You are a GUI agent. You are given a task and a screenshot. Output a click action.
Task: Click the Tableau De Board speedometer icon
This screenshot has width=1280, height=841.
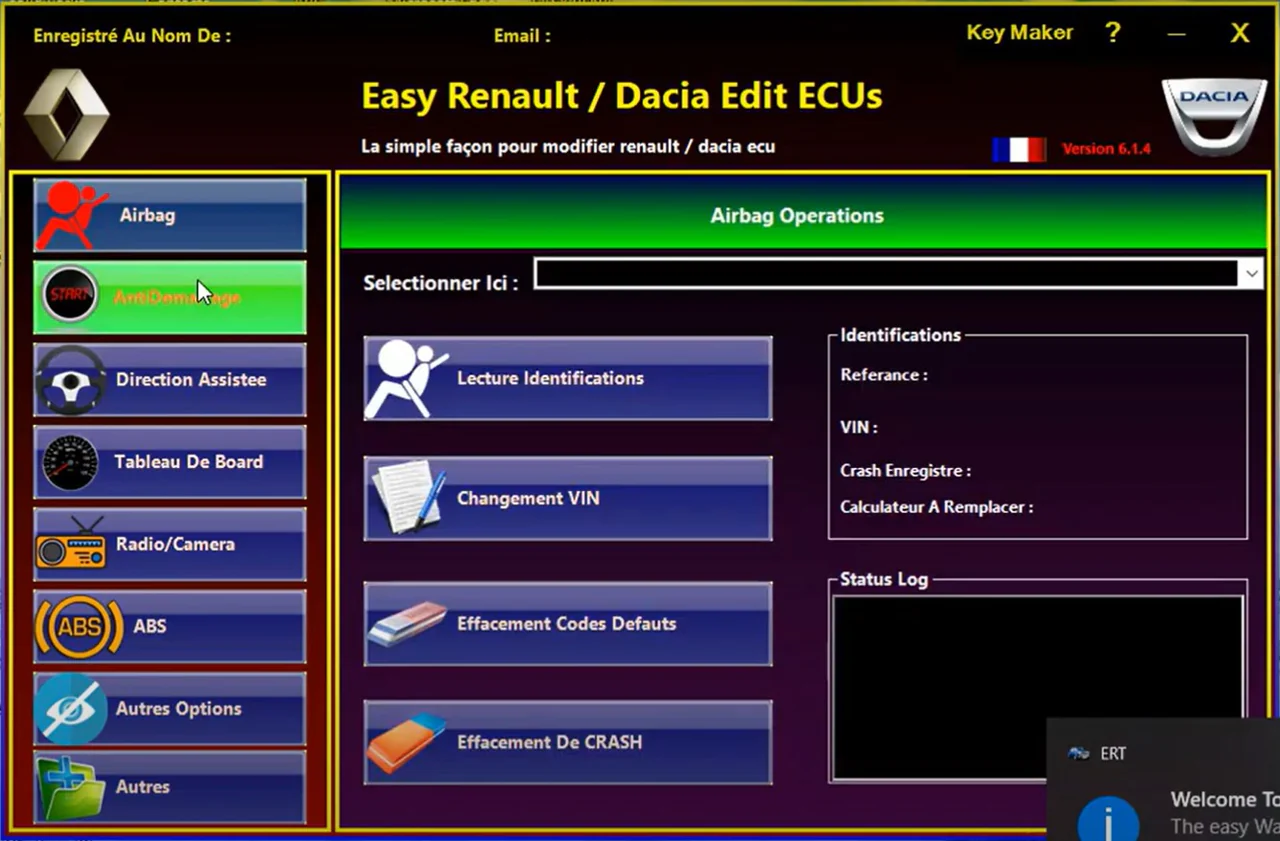[70, 462]
